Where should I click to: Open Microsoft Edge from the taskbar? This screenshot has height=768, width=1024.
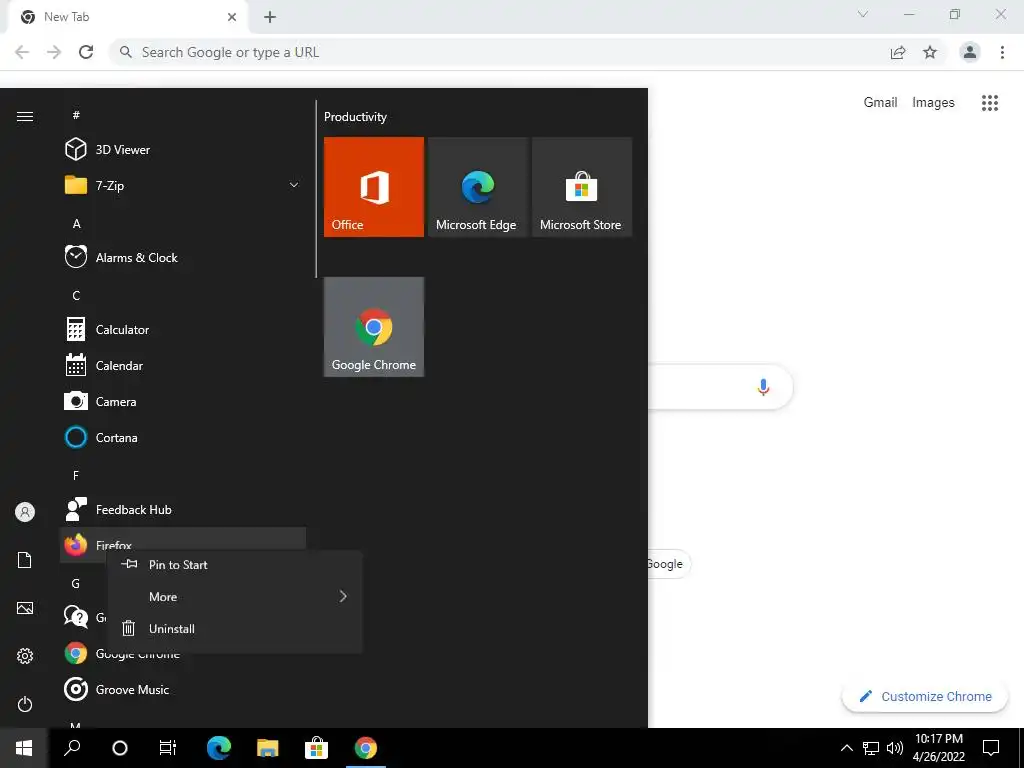(219, 748)
